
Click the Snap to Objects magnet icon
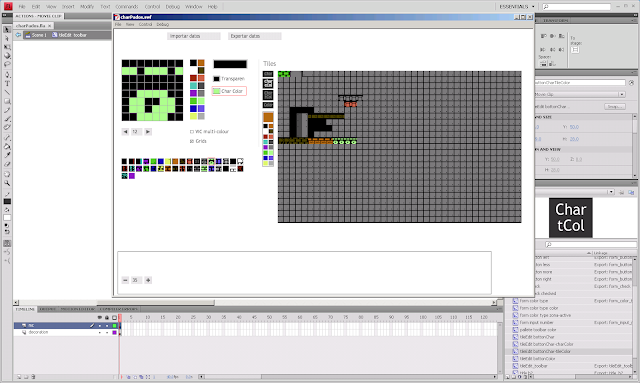pyautogui.click(x=7, y=243)
